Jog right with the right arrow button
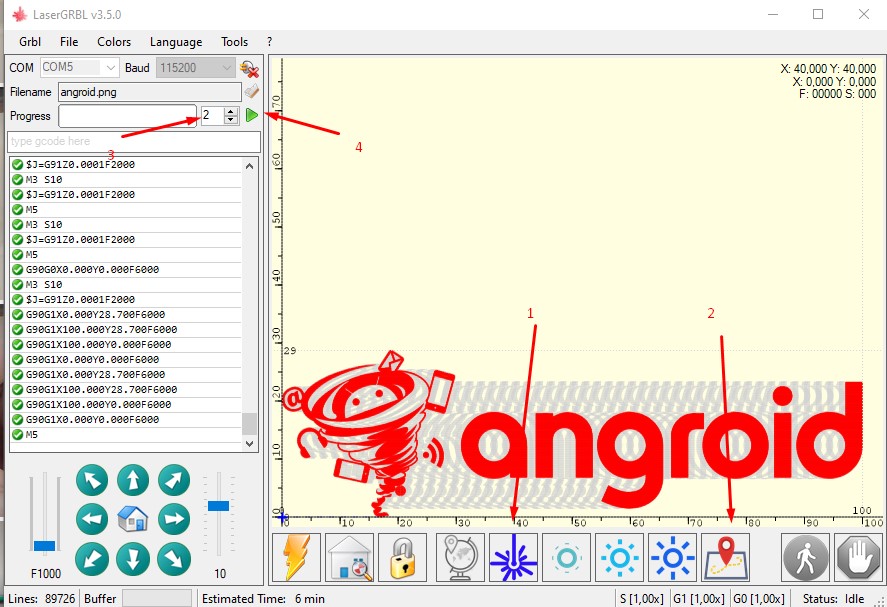The width and height of the screenshot is (887, 607). pyautogui.click(x=174, y=519)
